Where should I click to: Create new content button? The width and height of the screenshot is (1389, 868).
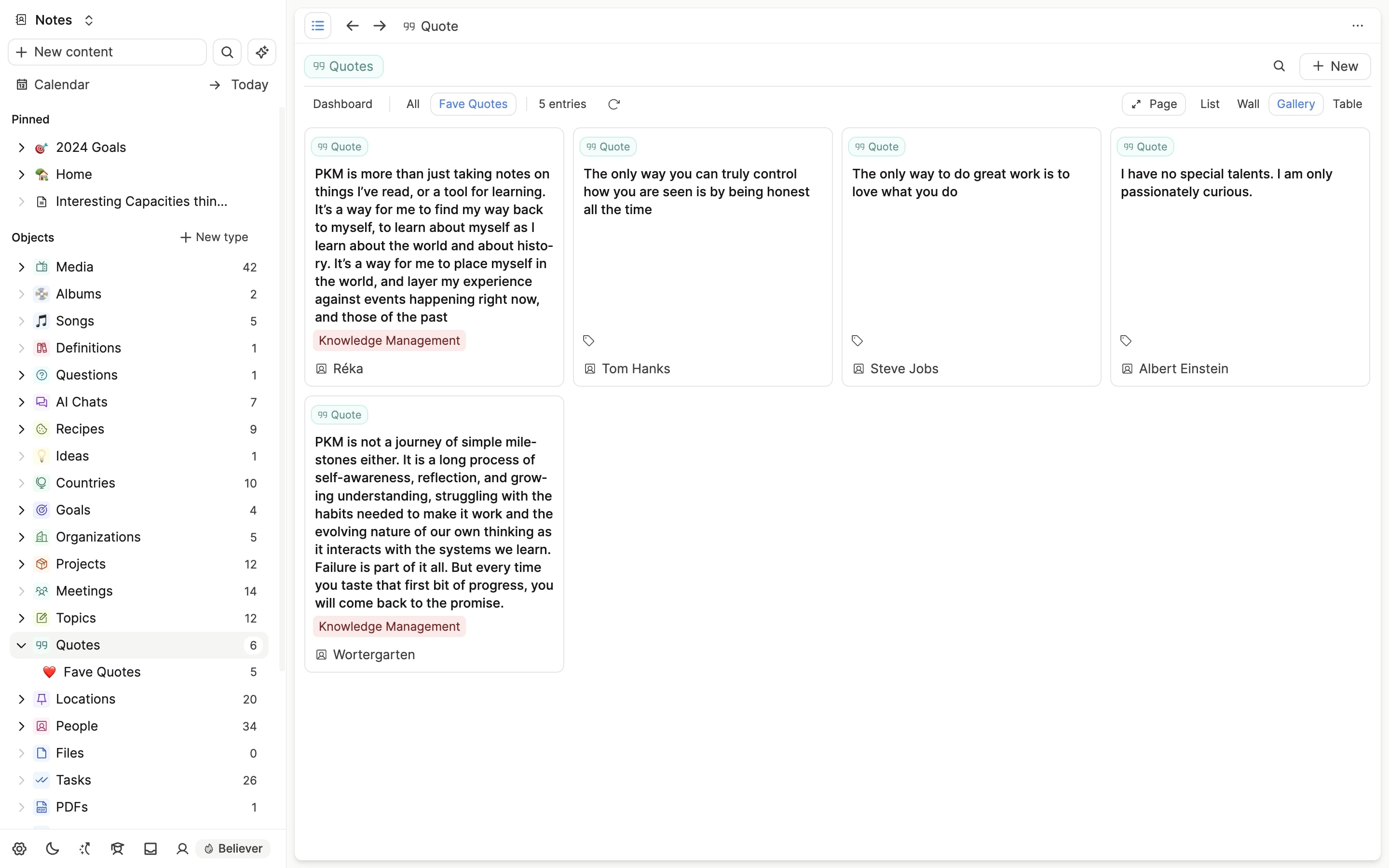[108, 52]
